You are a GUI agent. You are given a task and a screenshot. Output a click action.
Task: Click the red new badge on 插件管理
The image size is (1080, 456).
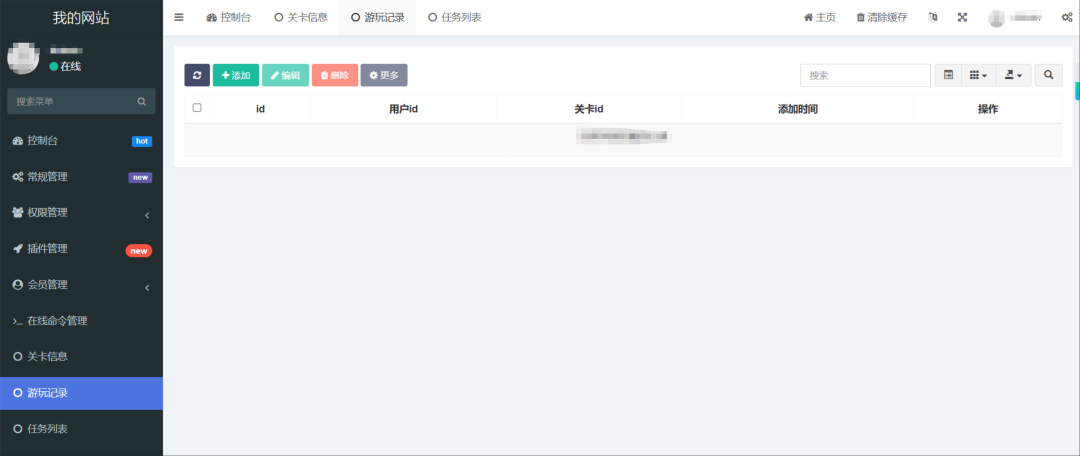coord(138,251)
